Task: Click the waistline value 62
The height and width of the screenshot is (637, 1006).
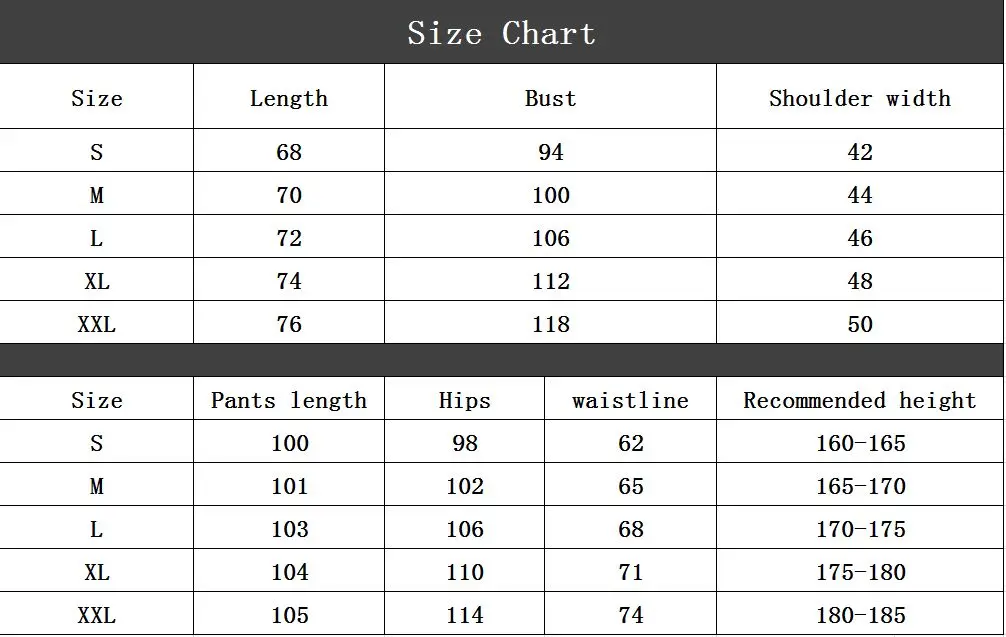Action: pyautogui.click(x=630, y=443)
